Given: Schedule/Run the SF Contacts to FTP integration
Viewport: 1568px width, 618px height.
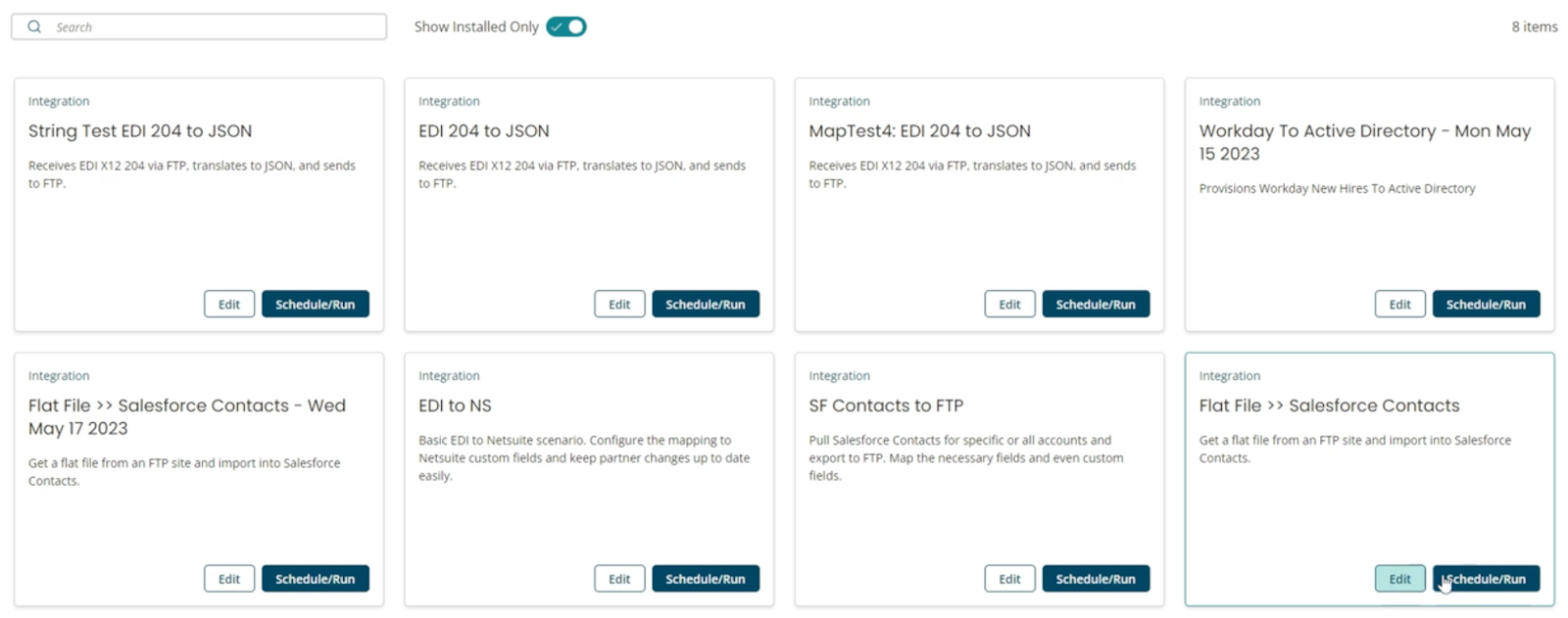Looking at the screenshot, I should pyautogui.click(x=1095, y=579).
